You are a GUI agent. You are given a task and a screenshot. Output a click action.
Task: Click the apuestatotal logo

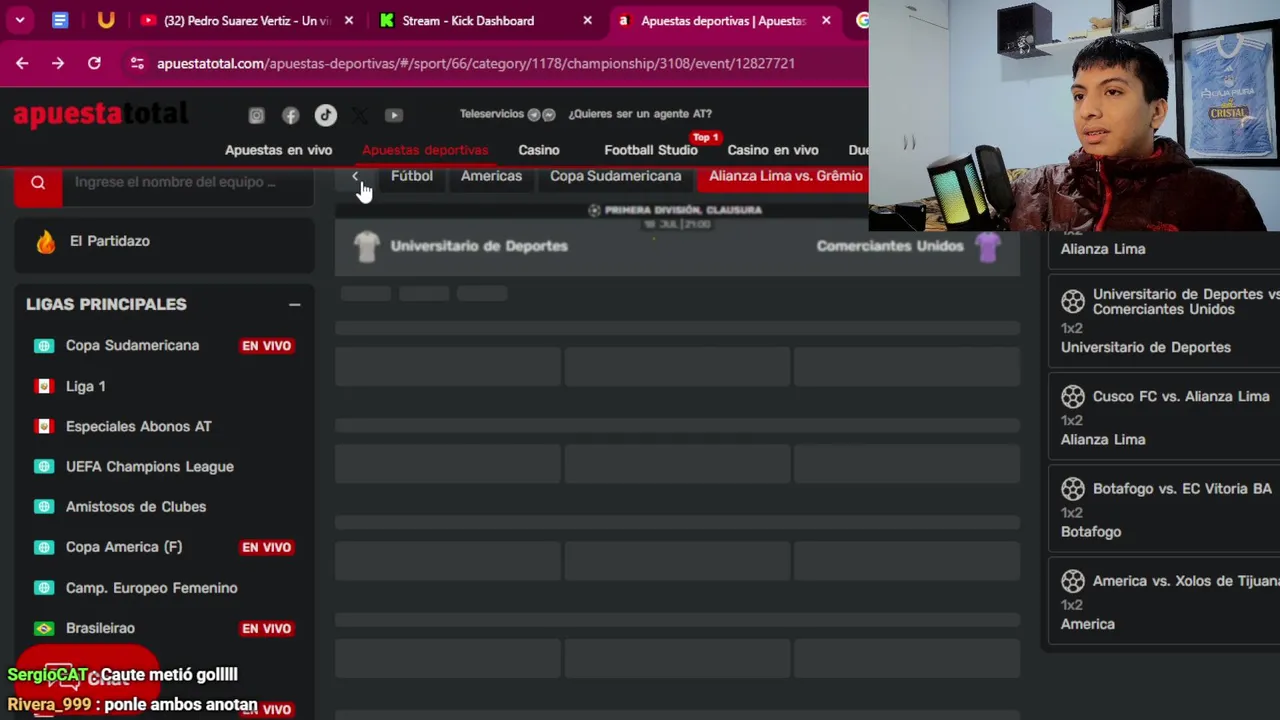[x=100, y=114]
